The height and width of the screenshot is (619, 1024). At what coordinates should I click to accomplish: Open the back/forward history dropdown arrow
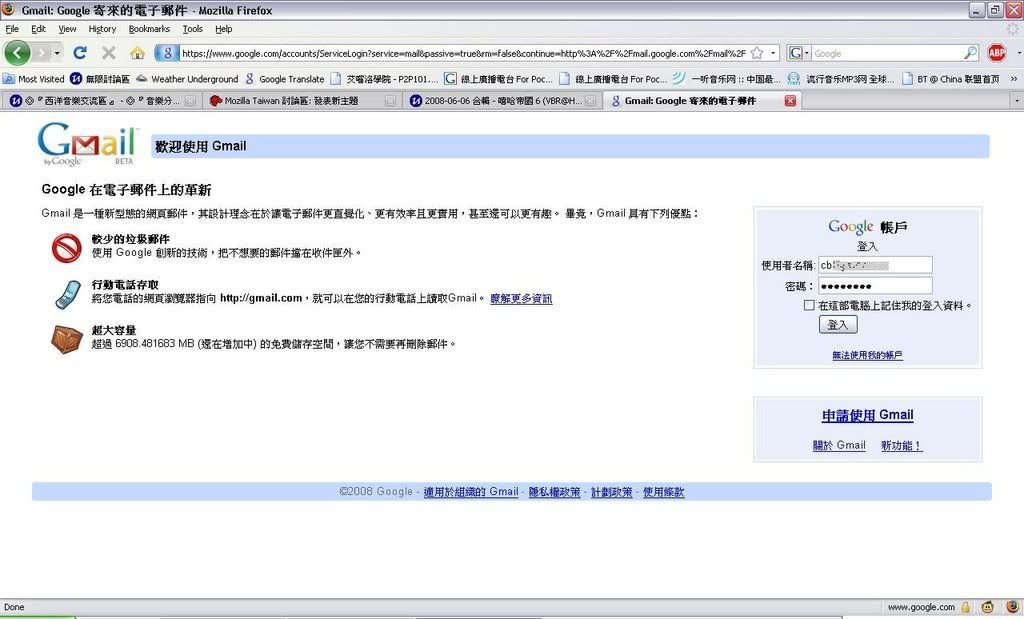click(57, 53)
